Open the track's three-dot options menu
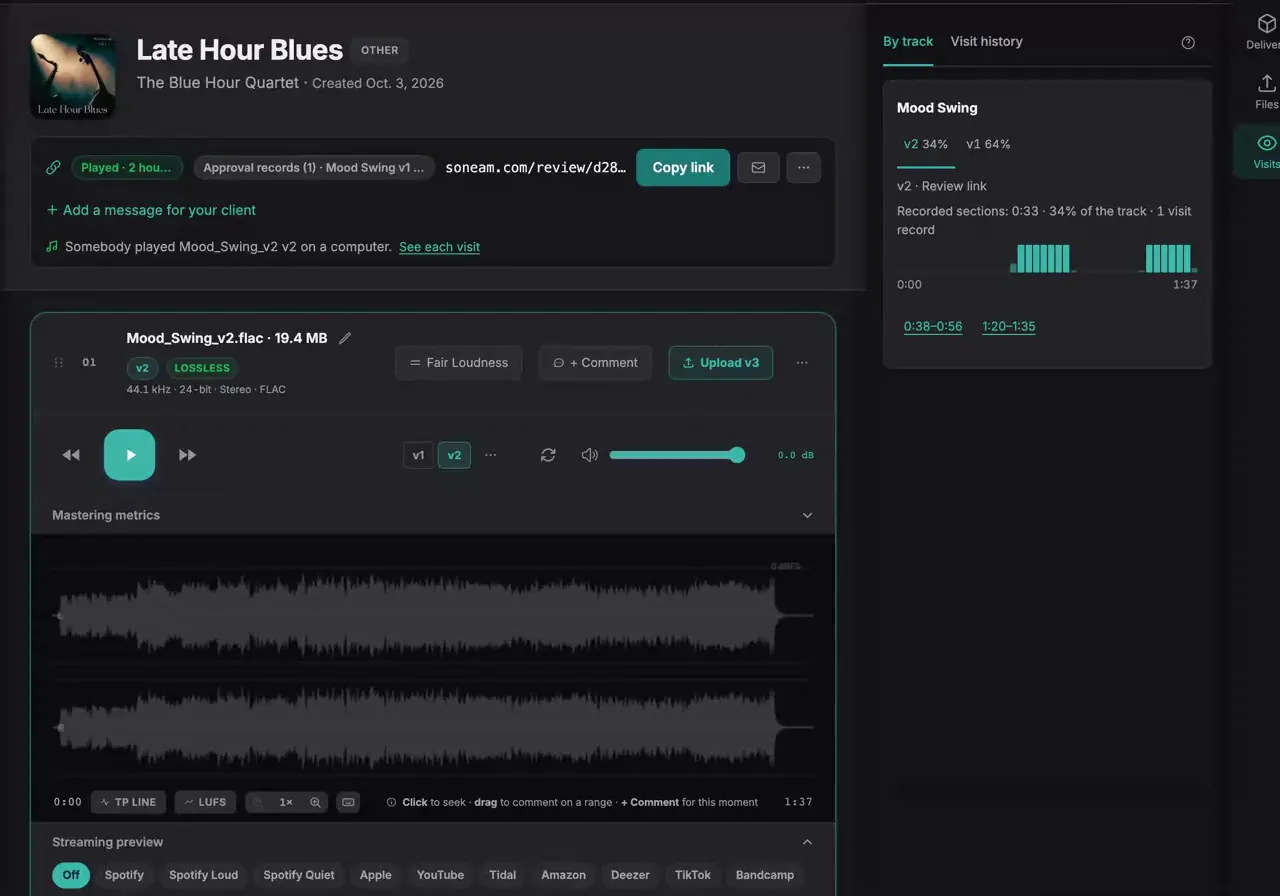This screenshot has height=896, width=1280. 802,363
